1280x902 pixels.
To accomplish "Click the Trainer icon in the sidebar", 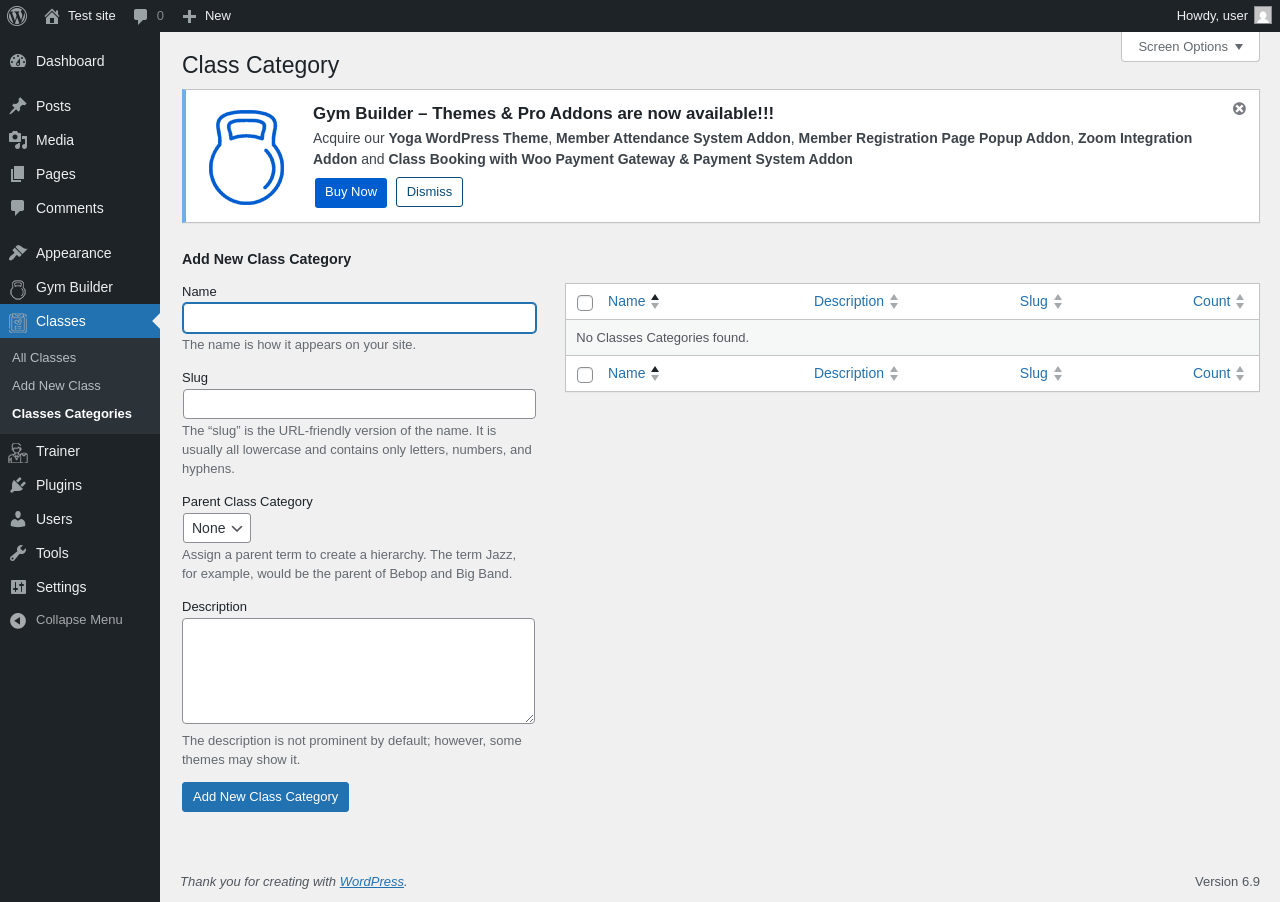I will (18, 452).
